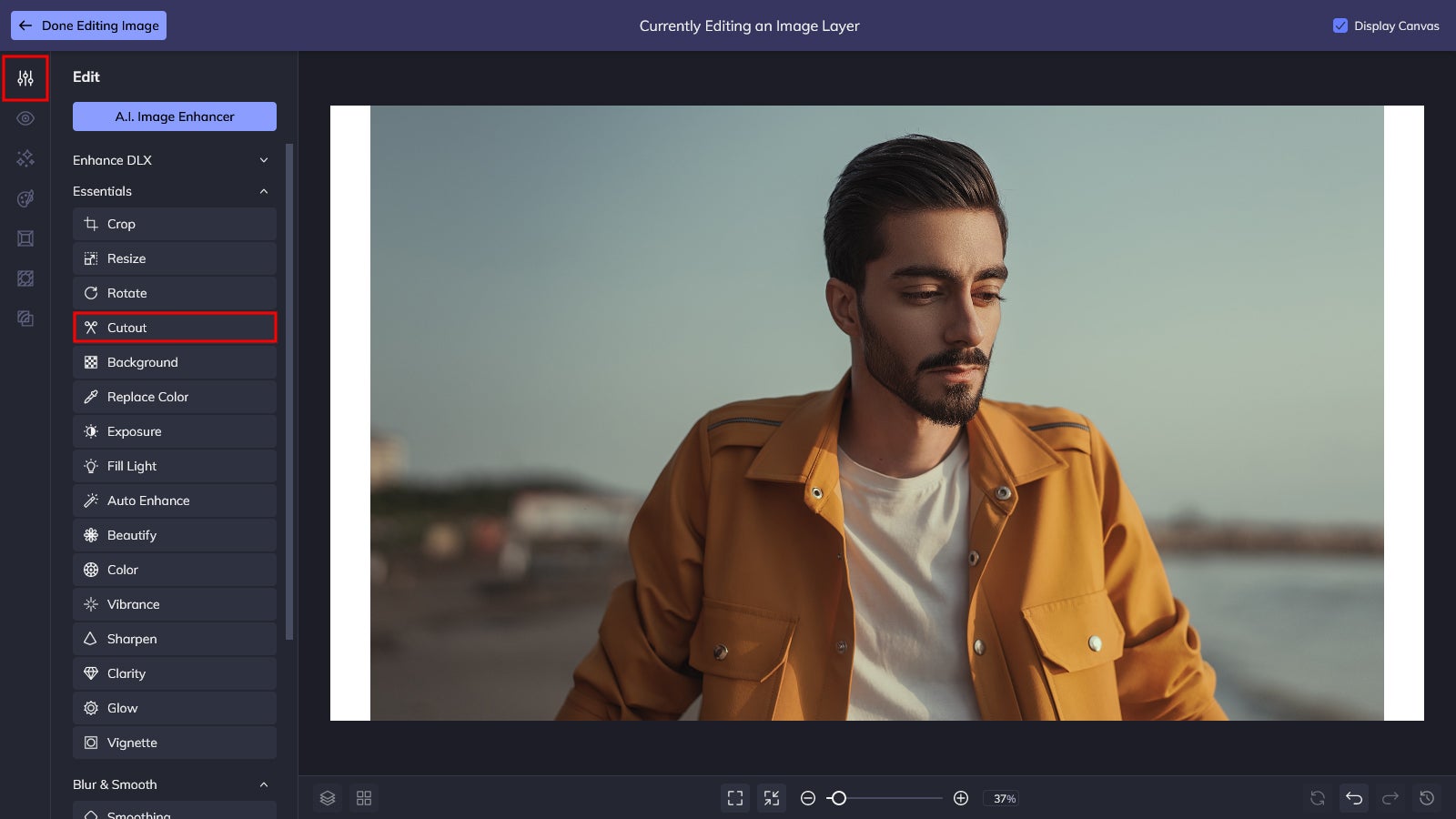Click the Done Editing Image button
The width and height of the screenshot is (1456, 819).
[88, 25]
